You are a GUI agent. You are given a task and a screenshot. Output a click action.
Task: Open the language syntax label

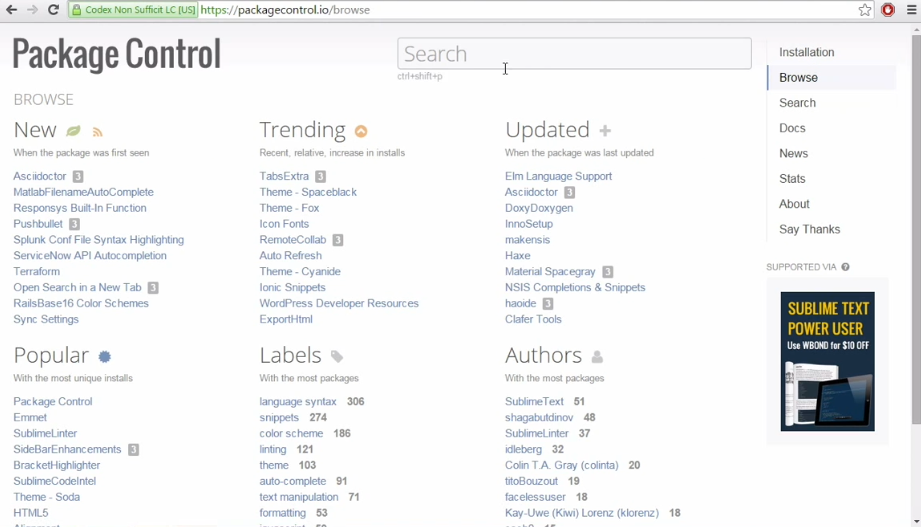[x=298, y=402]
